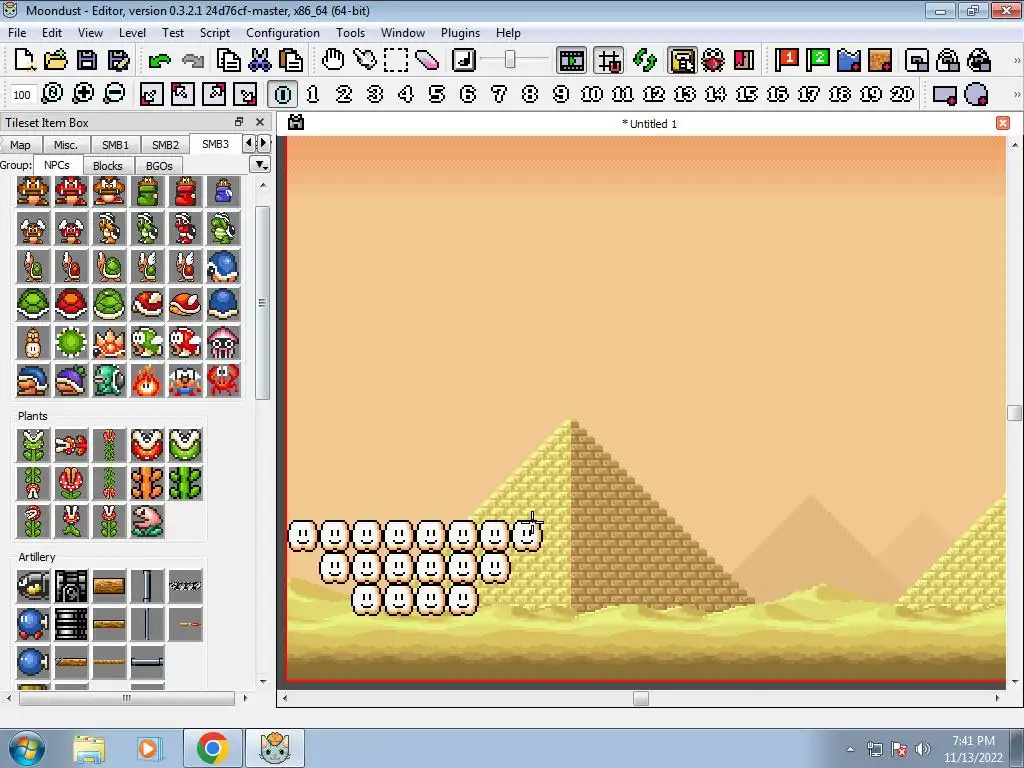The height and width of the screenshot is (768, 1024).
Task: Toggle animation with the film strip icon
Action: 571,61
